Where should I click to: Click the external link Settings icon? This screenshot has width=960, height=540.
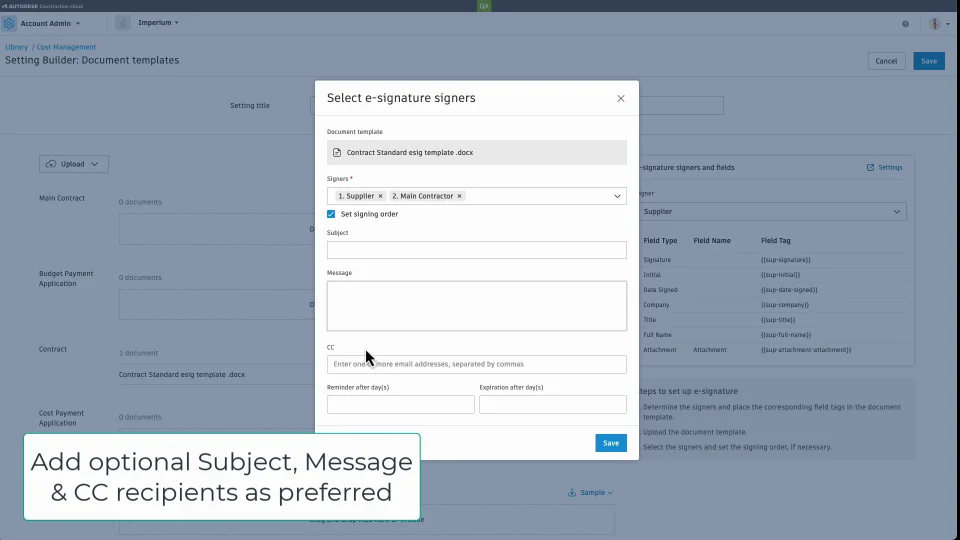click(870, 168)
